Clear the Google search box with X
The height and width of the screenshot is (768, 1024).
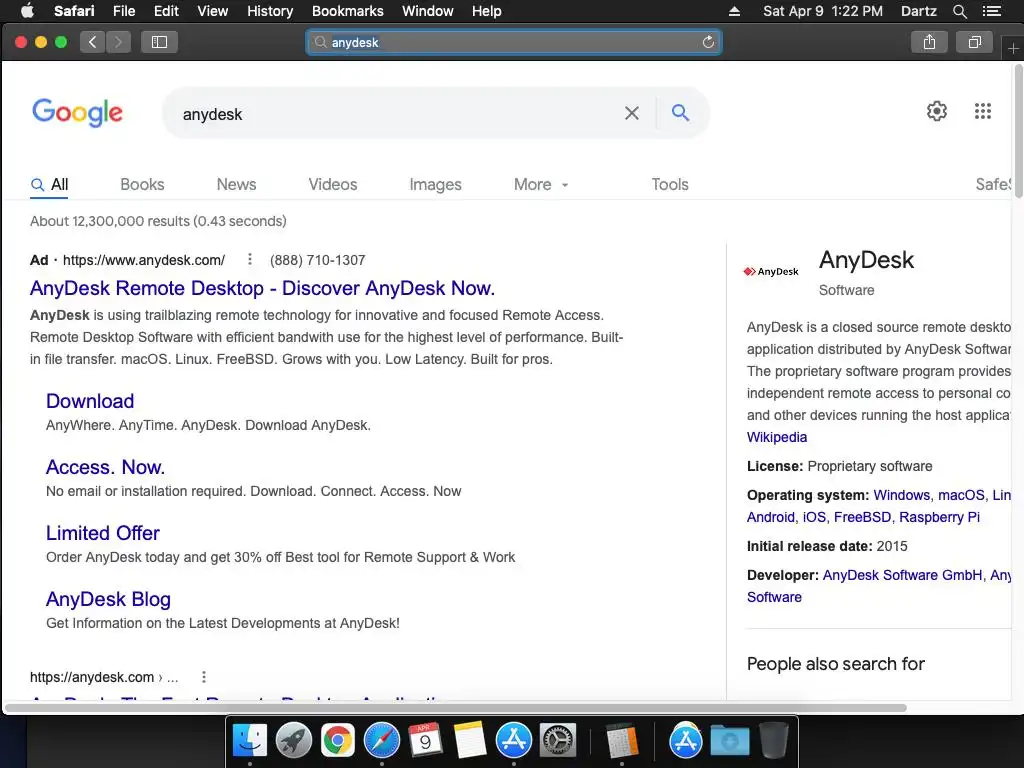(x=632, y=113)
